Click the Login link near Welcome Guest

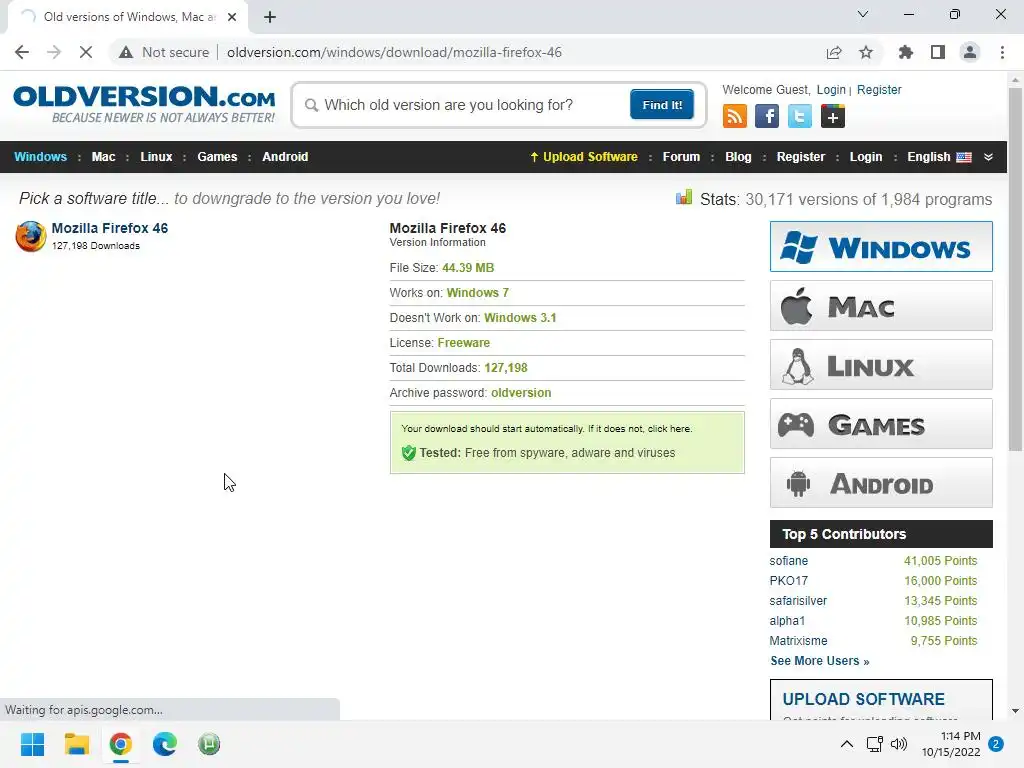coord(831,89)
